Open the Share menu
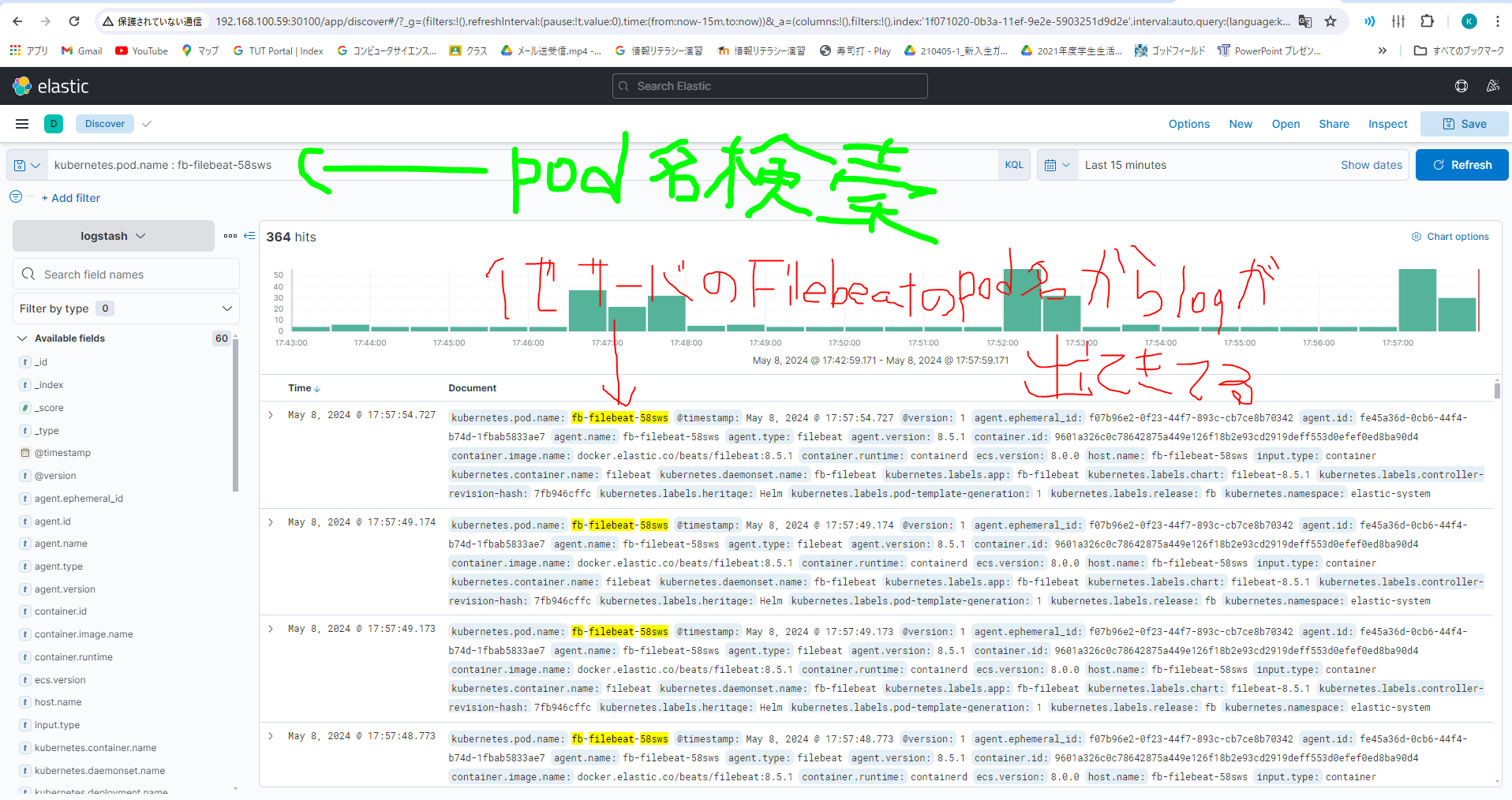1512x800 pixels. tap(1334, 124)
